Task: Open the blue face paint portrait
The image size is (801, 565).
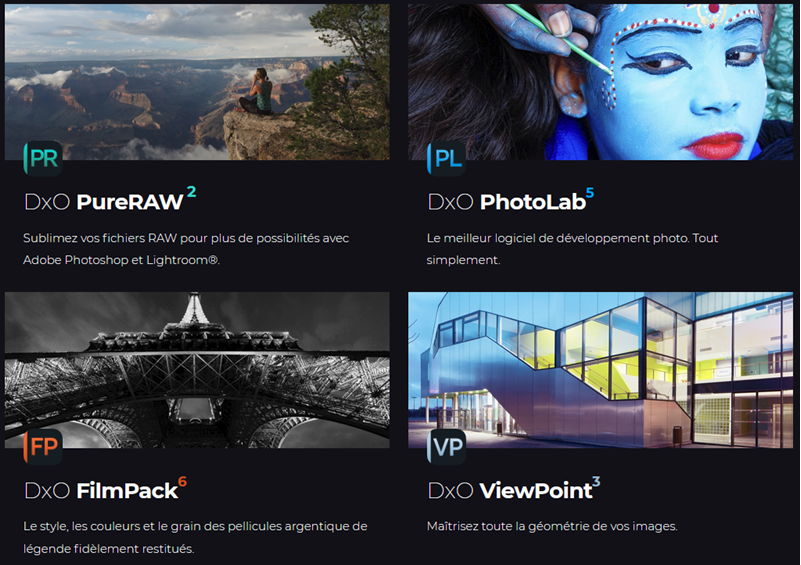Action: 600,82
